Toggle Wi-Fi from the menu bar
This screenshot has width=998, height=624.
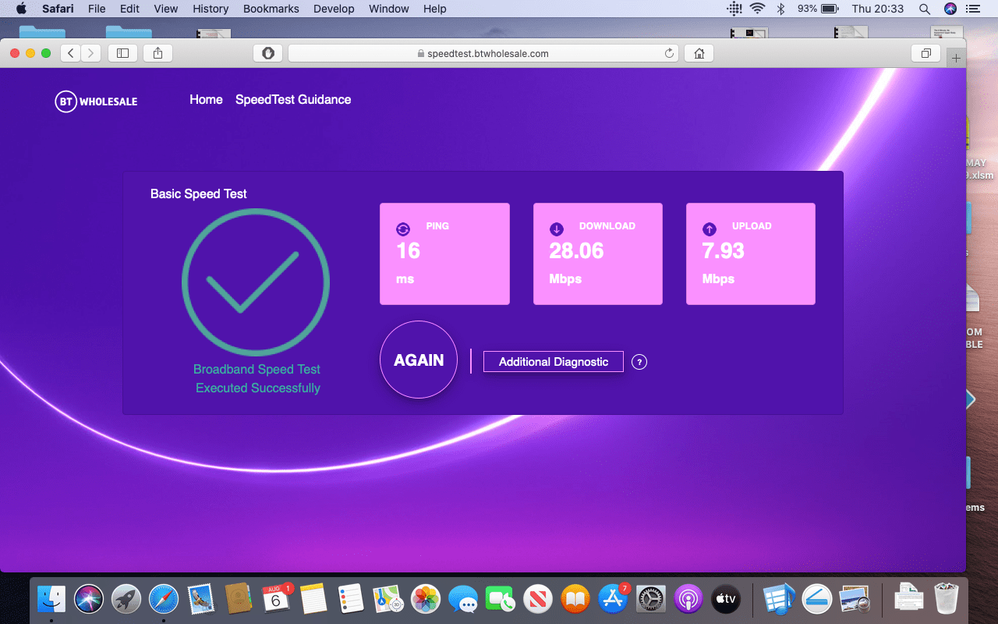[x=758, y=9]
